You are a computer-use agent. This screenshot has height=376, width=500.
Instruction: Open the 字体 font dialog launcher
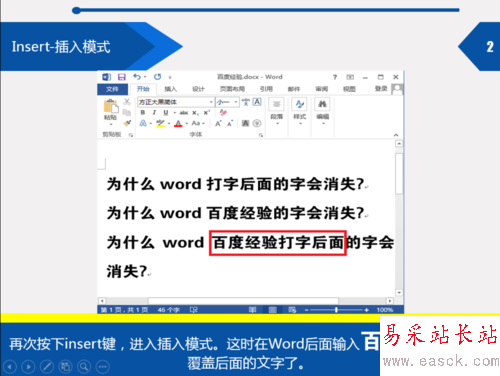tap(261, 135)
